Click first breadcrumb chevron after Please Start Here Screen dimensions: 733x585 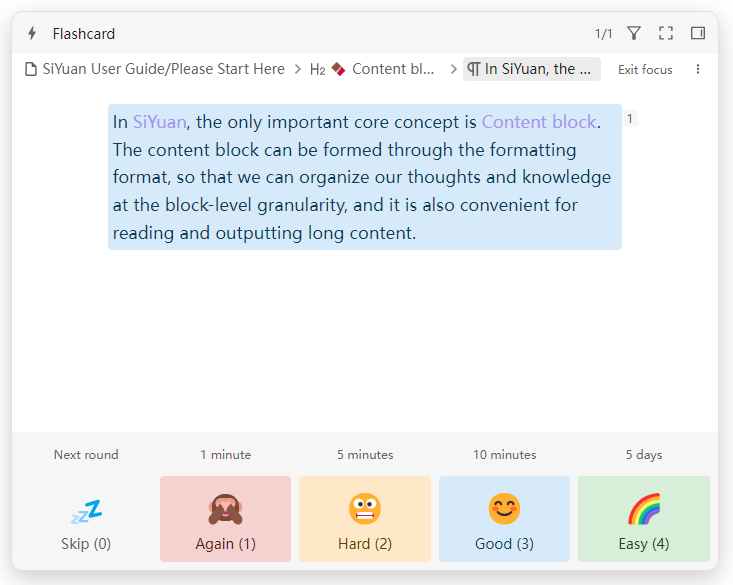tap(297, 70)
